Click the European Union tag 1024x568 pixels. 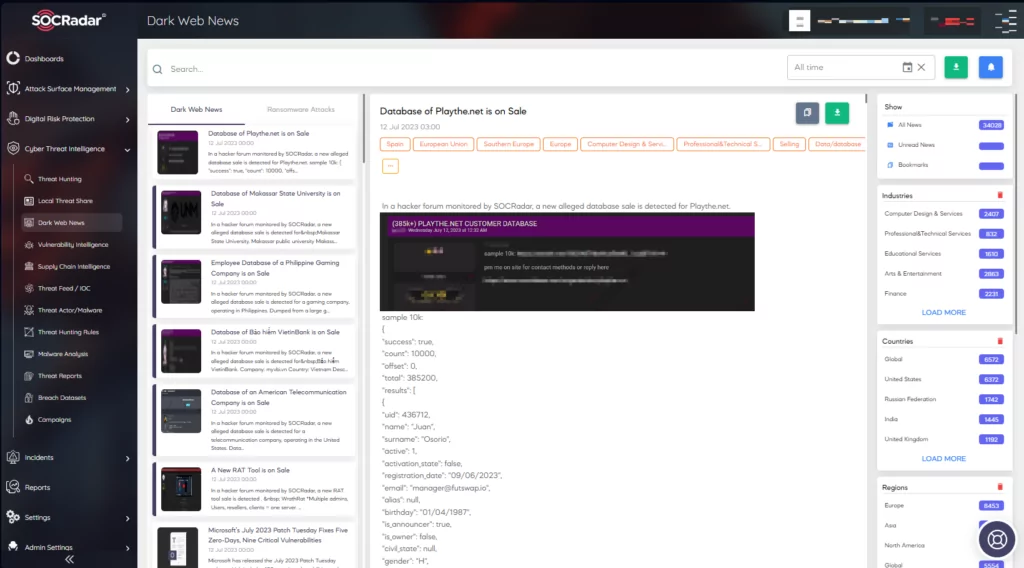[443, 144]
